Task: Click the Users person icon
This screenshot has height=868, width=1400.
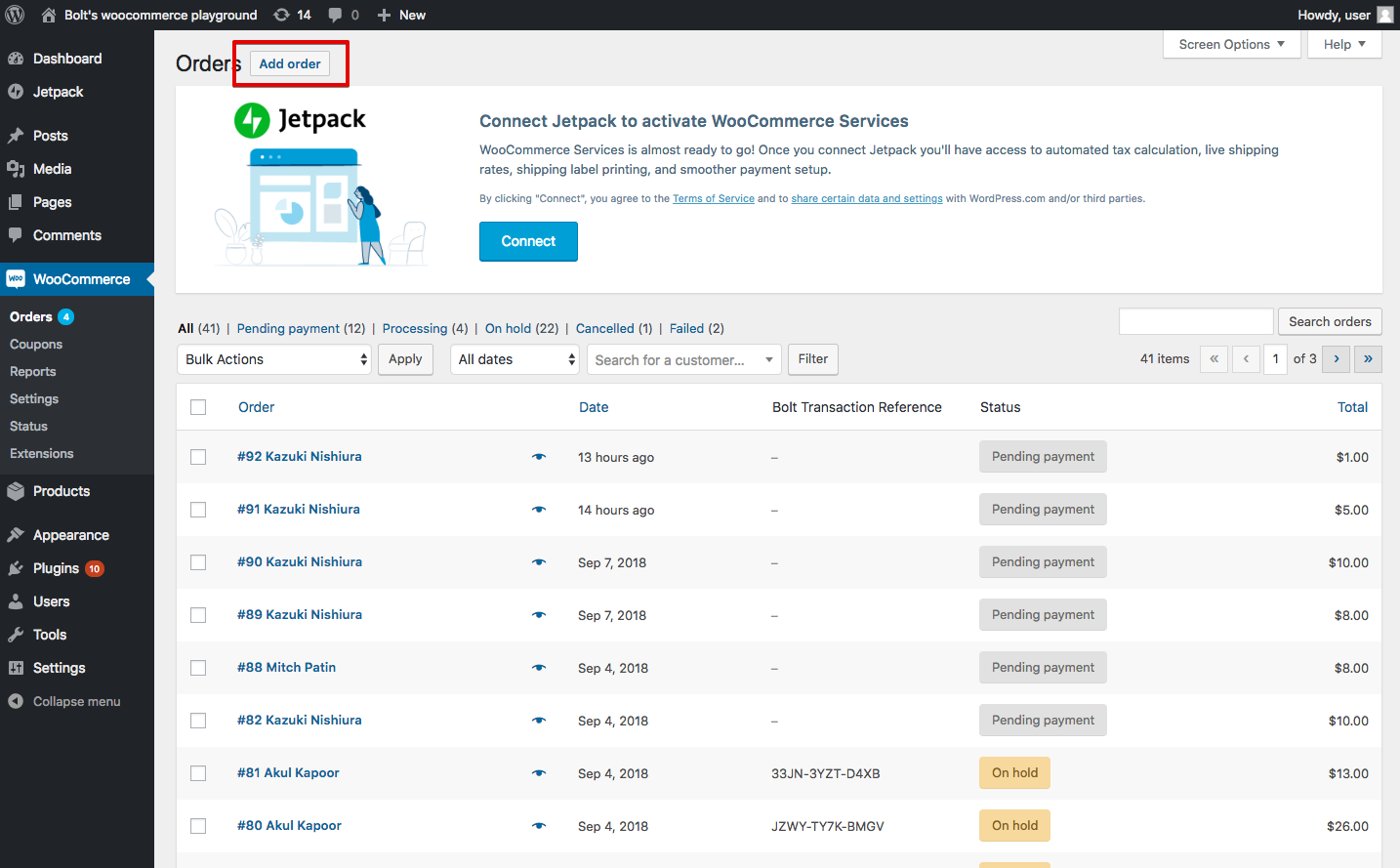Action: pos(16,601)
